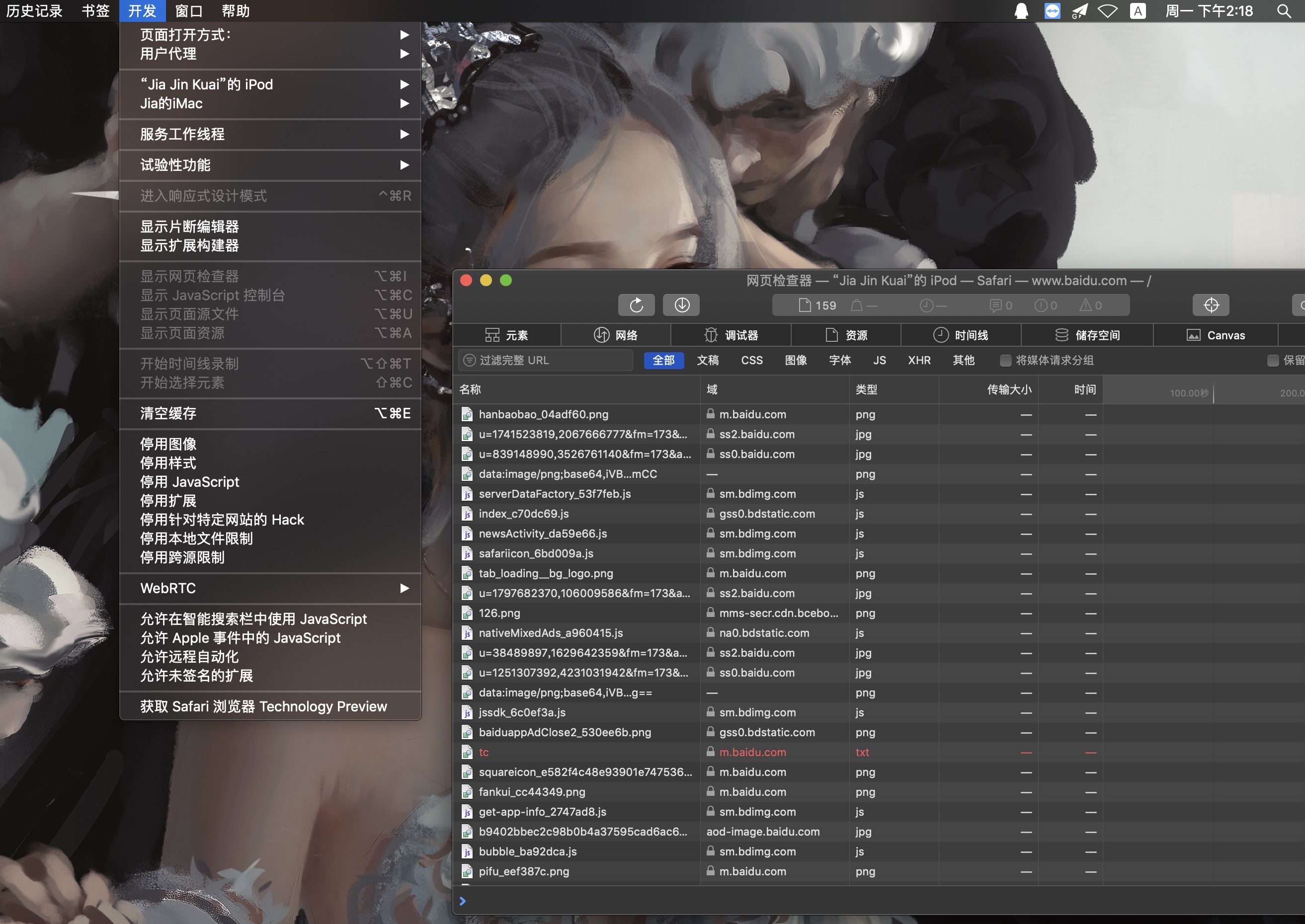1305x924 pixels.
Task: Click the reload page icon in inspector
Action: tap(636, 305)
